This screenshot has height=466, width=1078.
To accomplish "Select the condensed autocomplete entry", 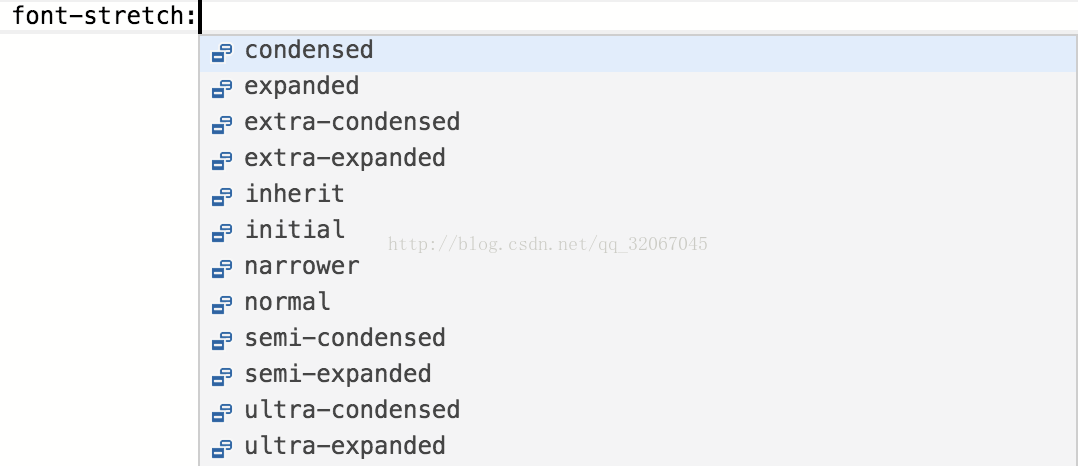I will click(x=638, y=54).
